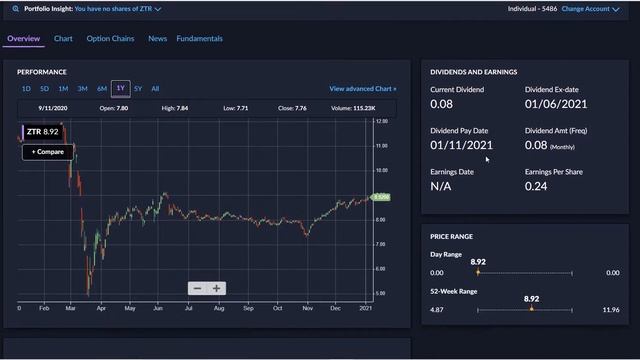Select the 5Y performance range
Screen dimensions: 640x360
[138, 89]
